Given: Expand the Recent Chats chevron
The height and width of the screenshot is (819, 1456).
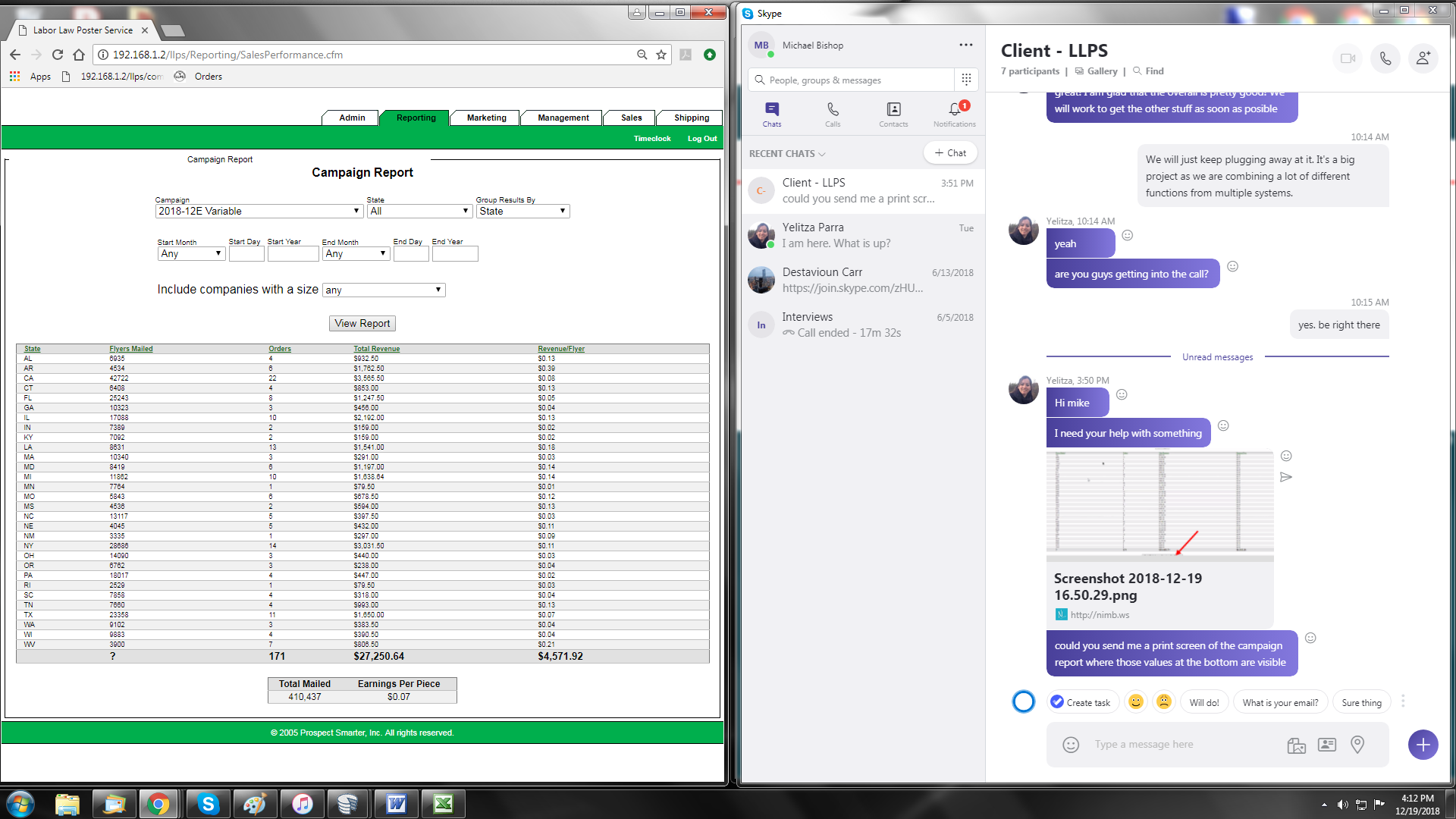Looking at the screenshot, I should point(822,154).
